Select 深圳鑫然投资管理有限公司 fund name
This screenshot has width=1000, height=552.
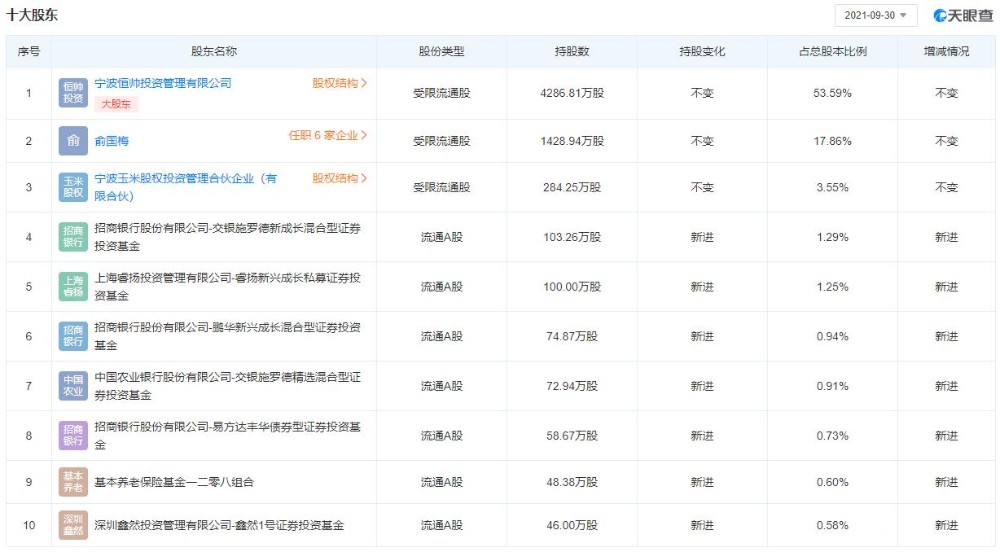click(x=219, y=525)
